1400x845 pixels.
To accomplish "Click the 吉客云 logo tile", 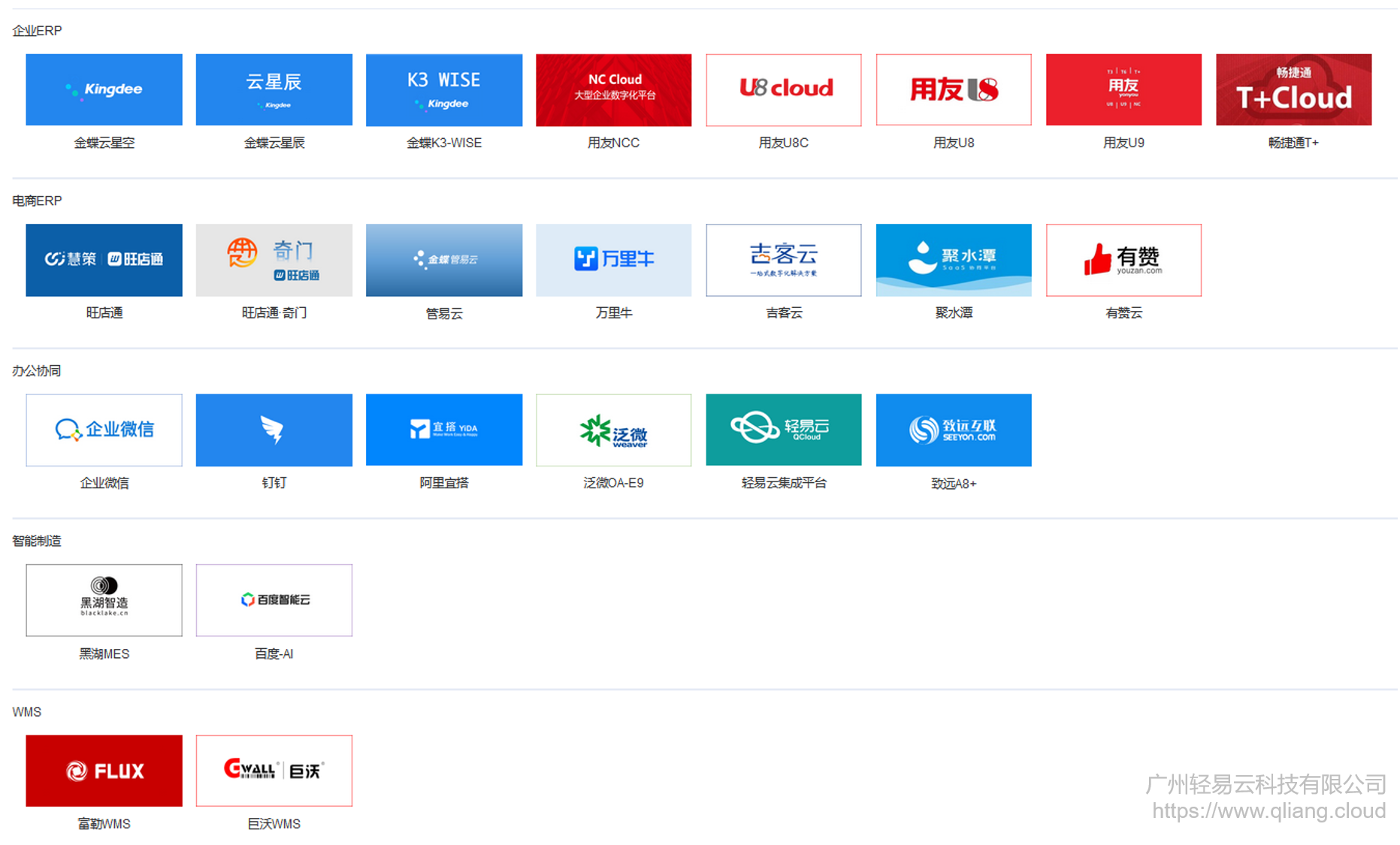I will [784, 260].
